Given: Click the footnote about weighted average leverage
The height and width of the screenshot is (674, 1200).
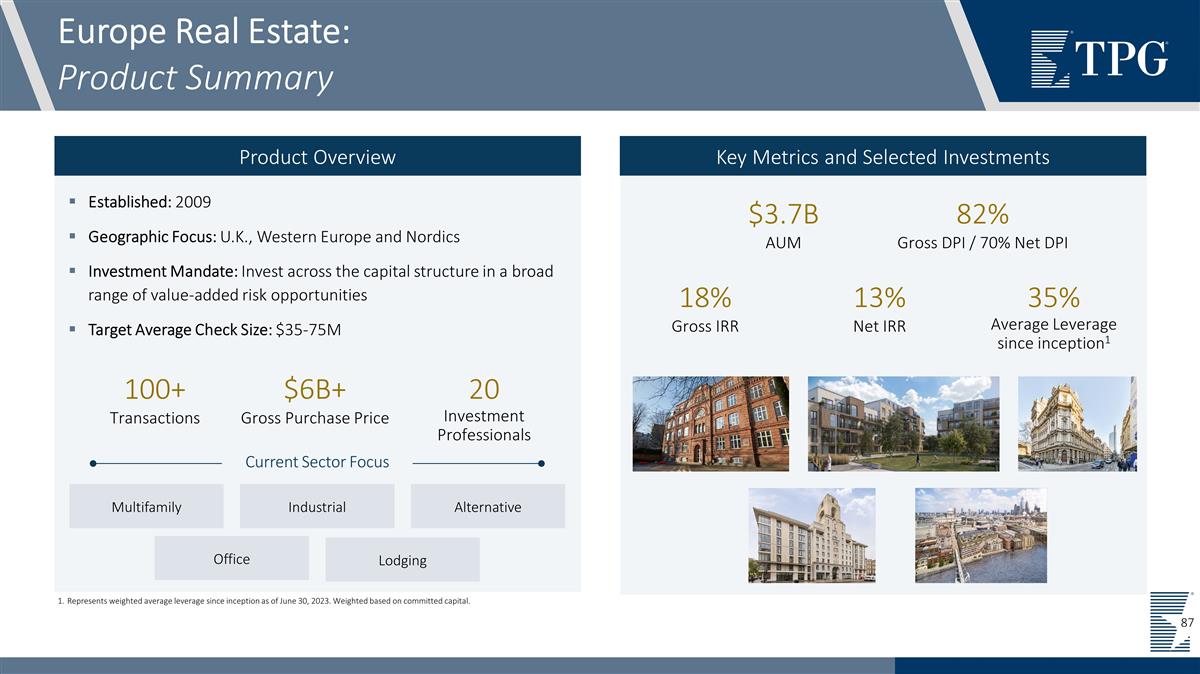Looking at the screenshot, I should 264,601.
